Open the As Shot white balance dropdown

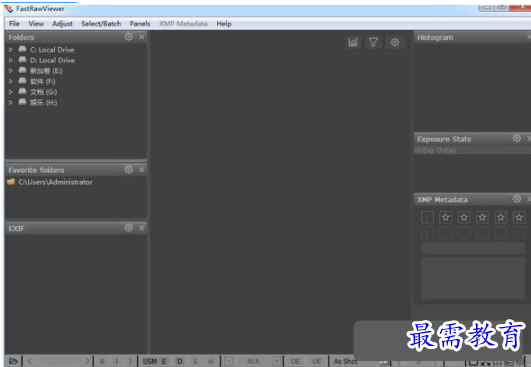(361, 362)
